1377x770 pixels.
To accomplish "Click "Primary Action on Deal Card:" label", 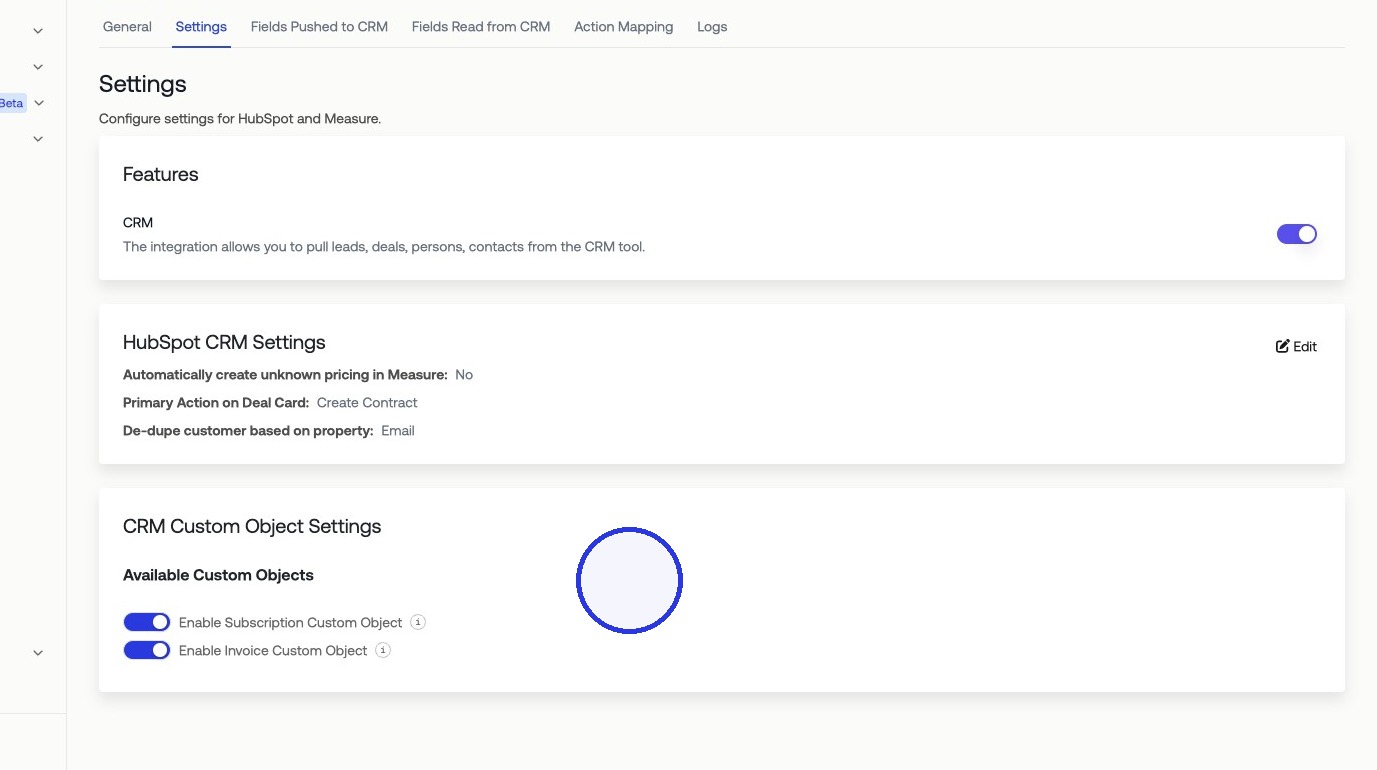I will coord(216,403).
